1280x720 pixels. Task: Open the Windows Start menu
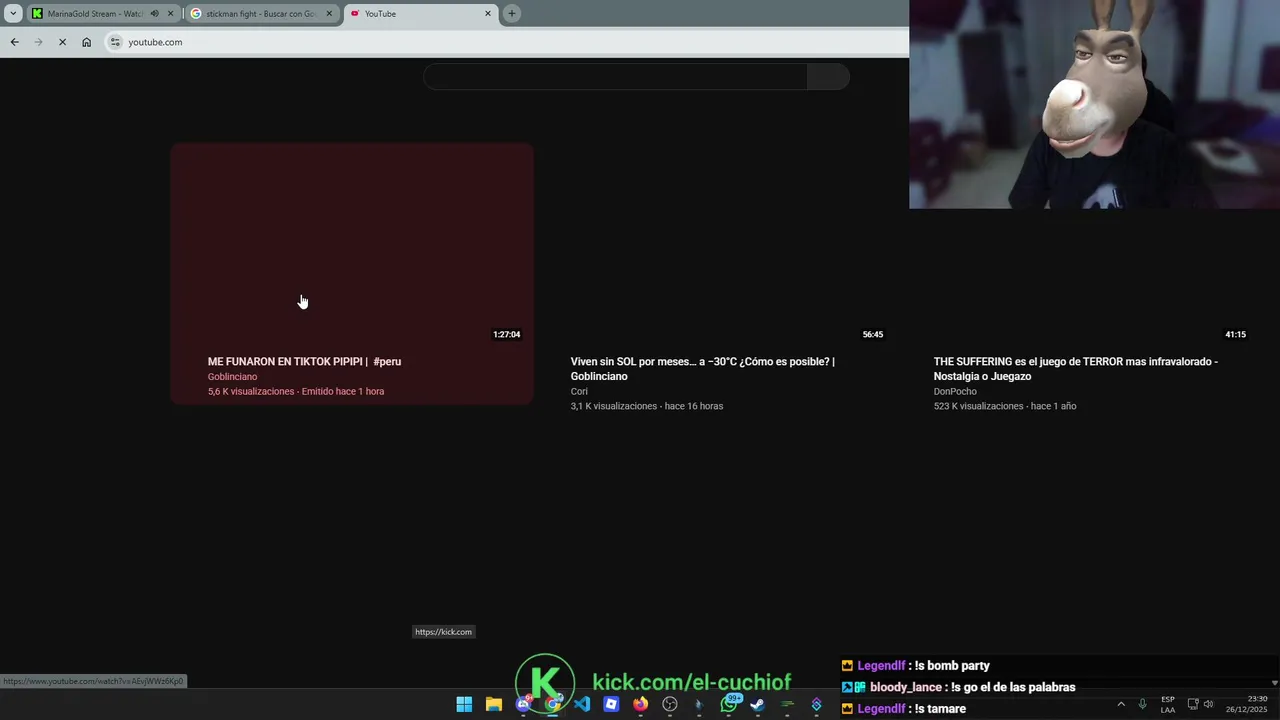(x=464, y=704)
